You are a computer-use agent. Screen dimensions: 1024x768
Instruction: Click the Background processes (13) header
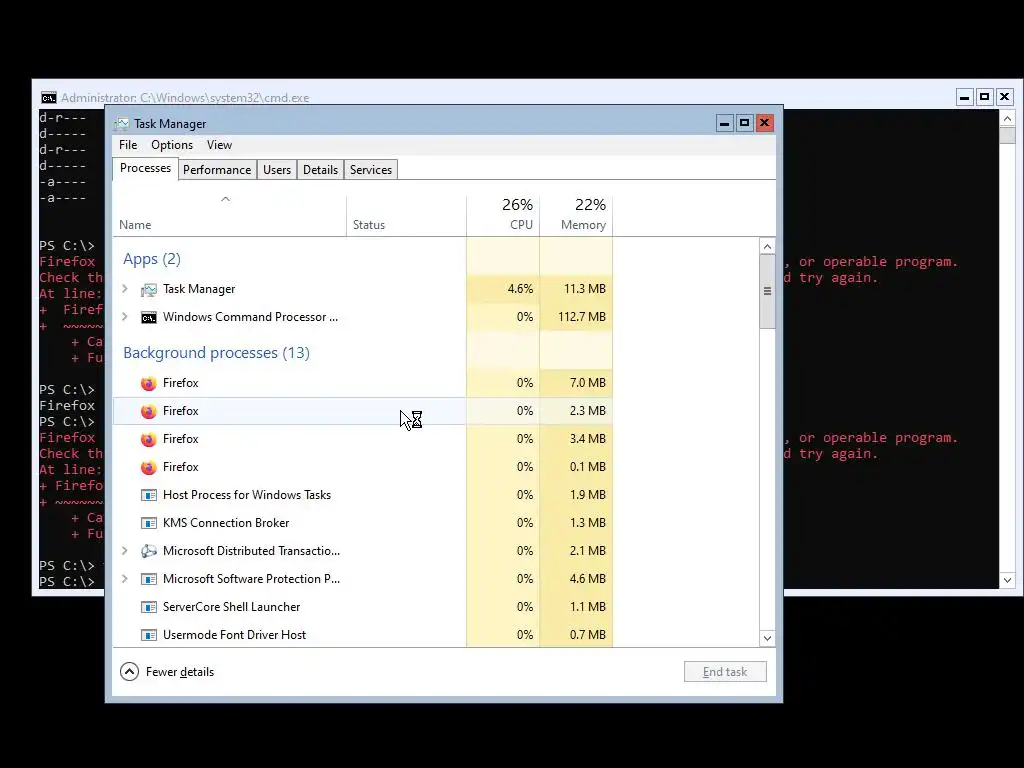click(216, 353)
